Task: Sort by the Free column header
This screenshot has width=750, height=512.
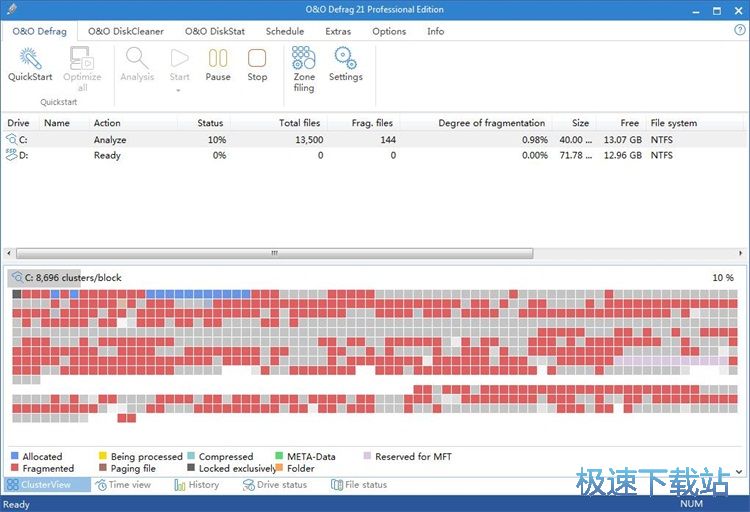Action: click(629, 123)
